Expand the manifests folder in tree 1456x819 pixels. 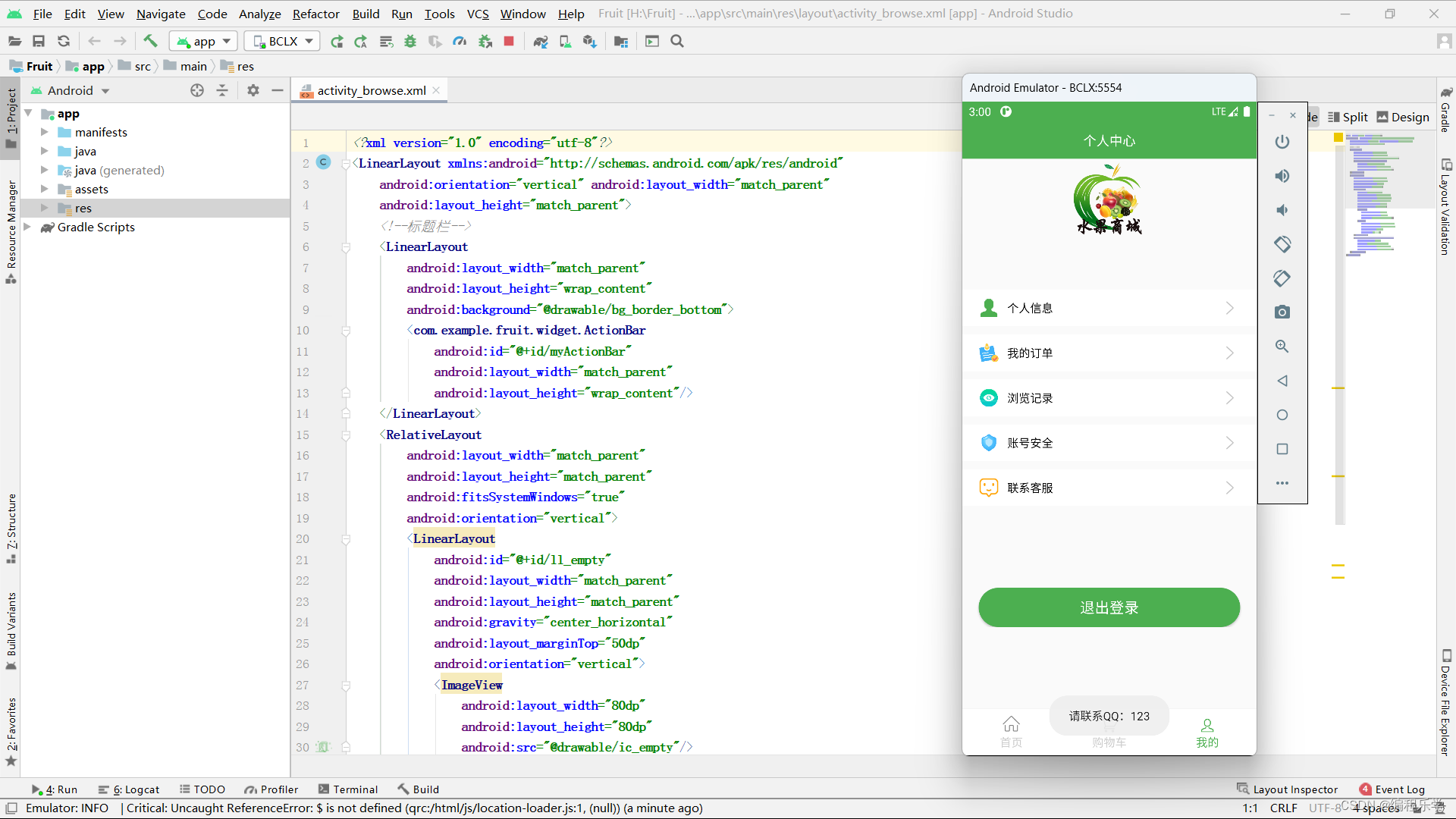44,132
